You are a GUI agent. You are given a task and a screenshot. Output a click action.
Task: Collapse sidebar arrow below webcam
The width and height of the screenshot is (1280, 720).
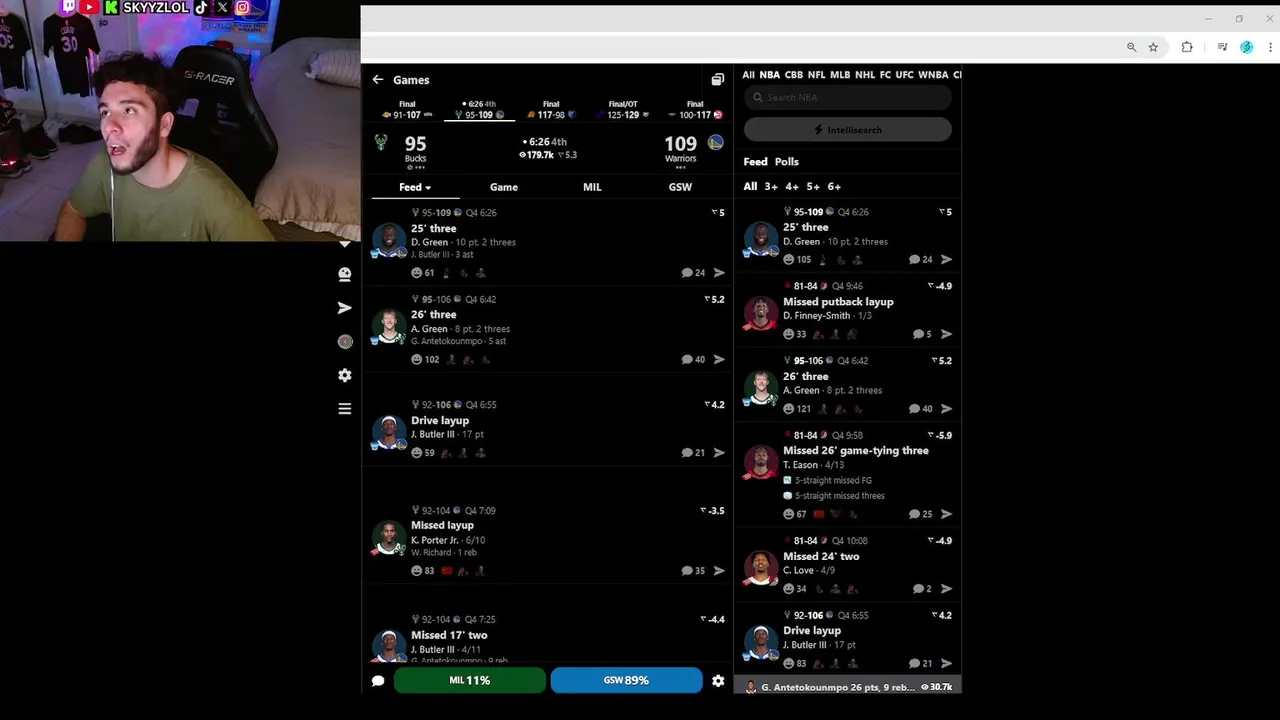(345, 244)
